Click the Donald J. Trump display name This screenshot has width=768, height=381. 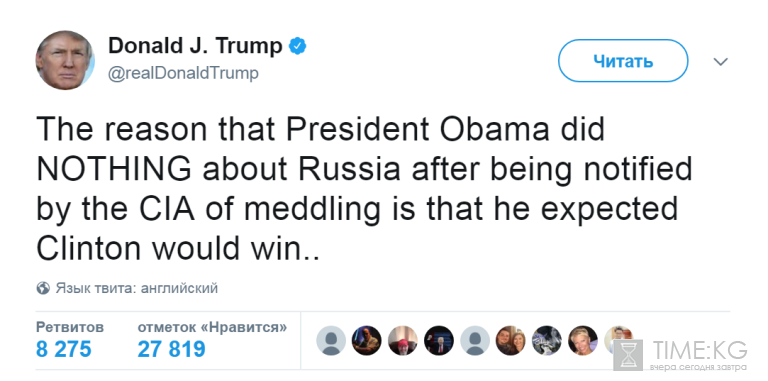click(195, 46)
